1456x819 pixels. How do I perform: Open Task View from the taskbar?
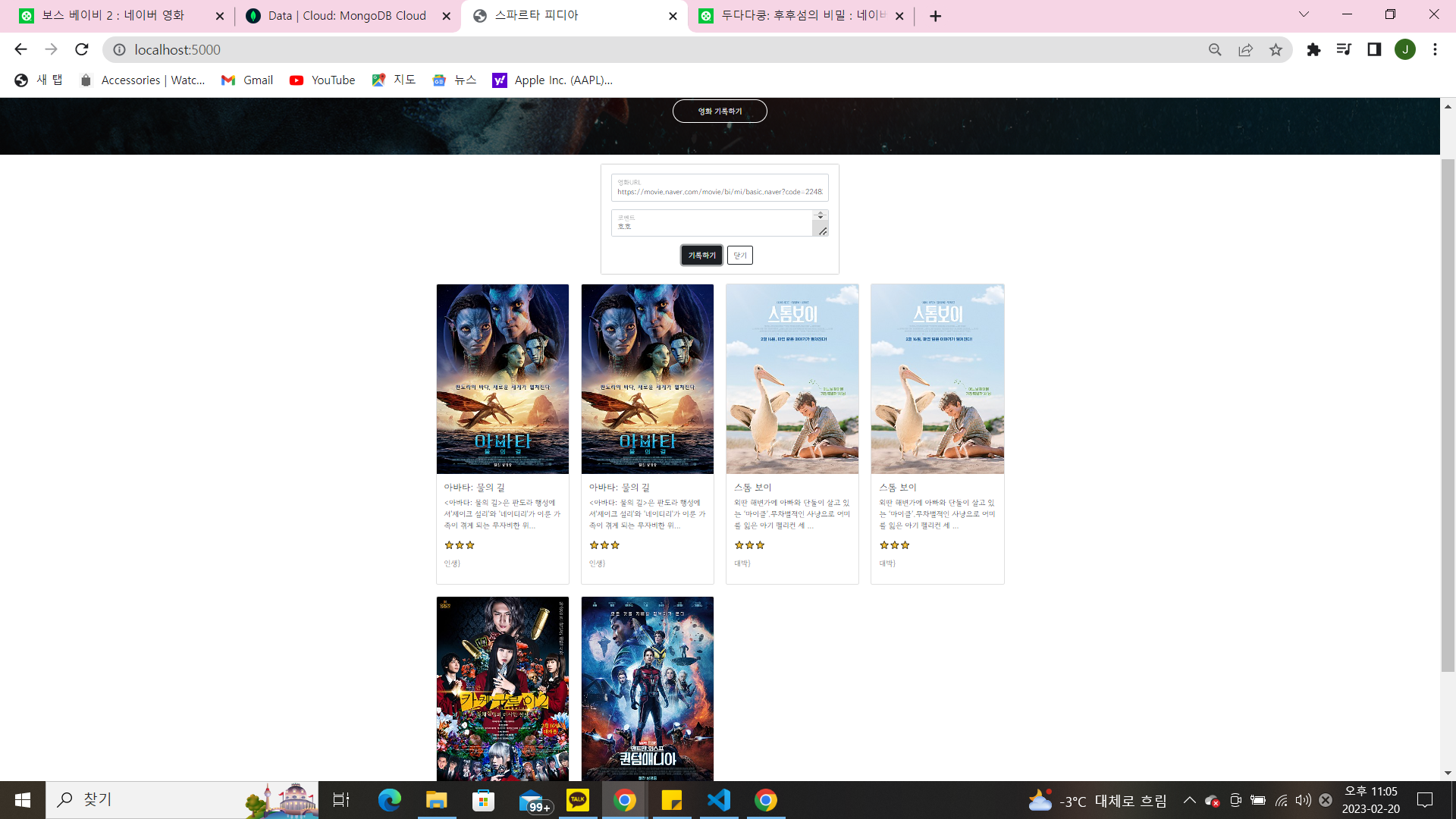pyautogui.click(x=341, y=800)
